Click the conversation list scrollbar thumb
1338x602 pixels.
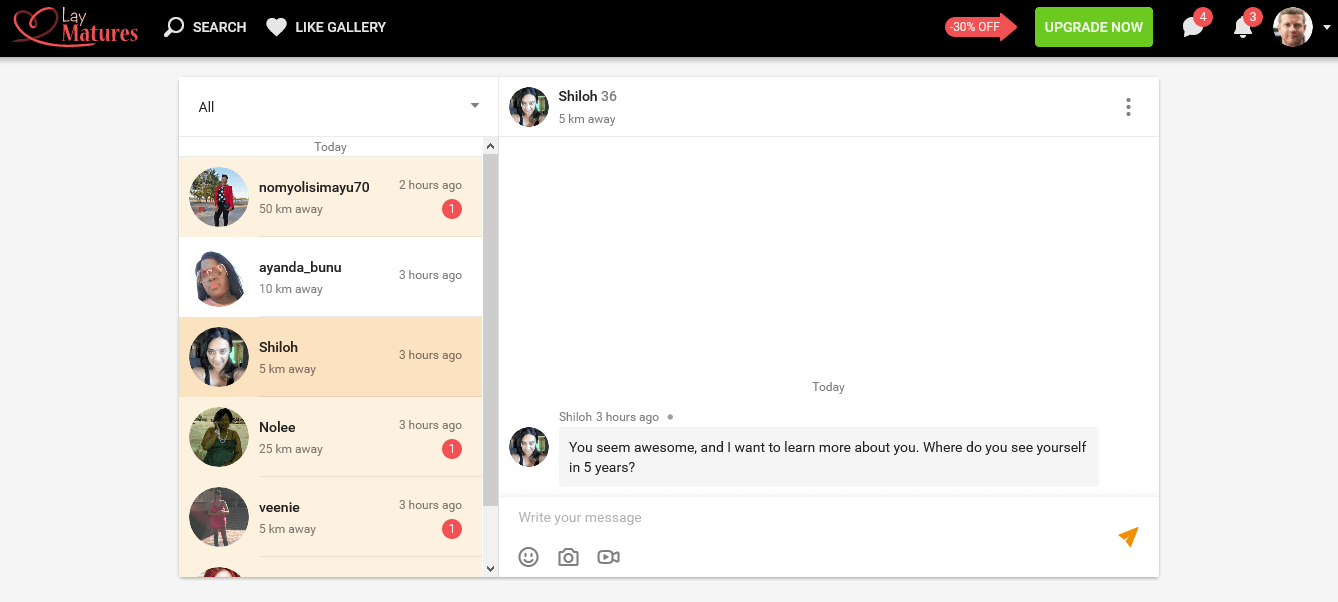[x=490, y=330]
